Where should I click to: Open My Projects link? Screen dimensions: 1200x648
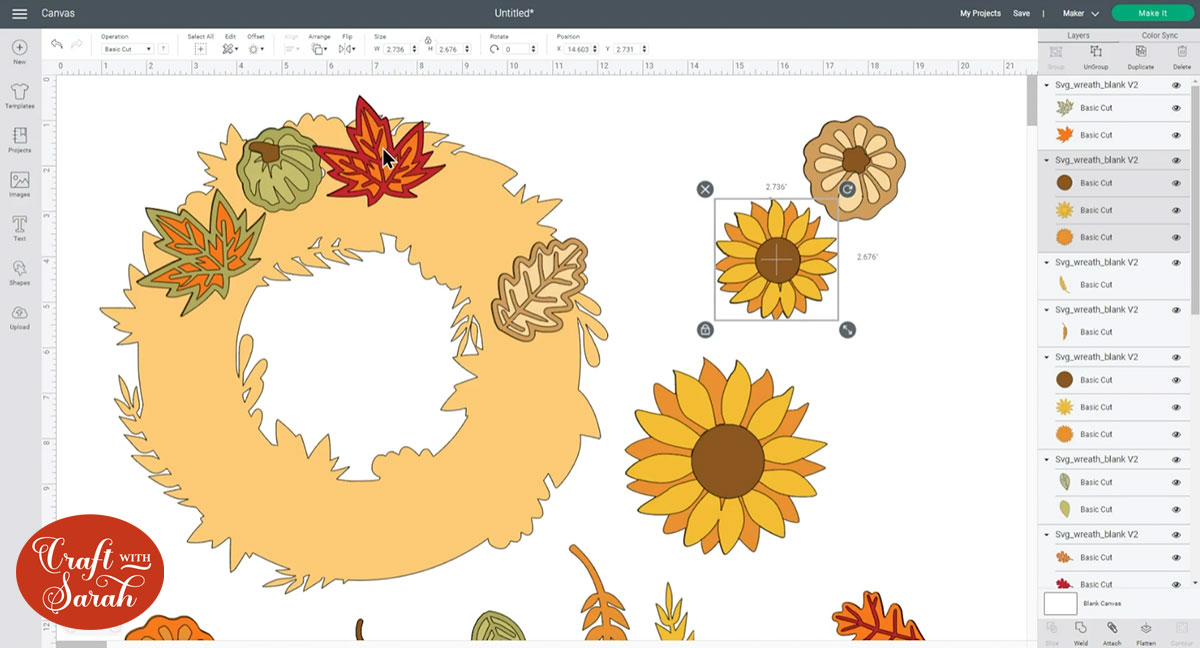coord(980,13)
